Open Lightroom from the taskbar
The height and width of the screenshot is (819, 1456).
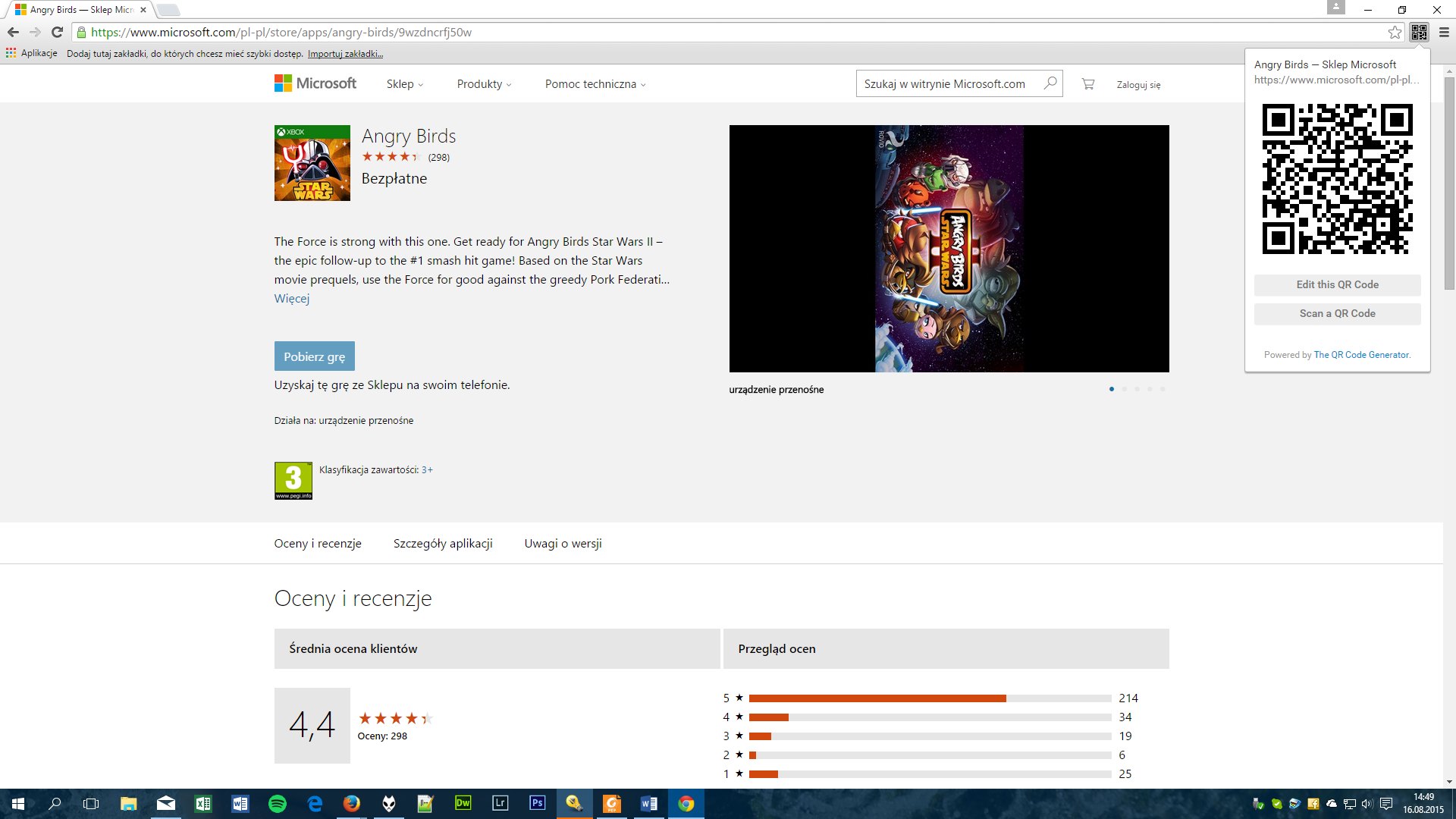pos(500,804)
